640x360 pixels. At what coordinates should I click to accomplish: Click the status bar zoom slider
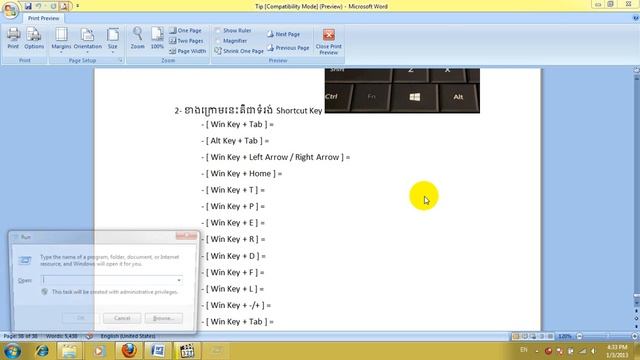[607, 336]
